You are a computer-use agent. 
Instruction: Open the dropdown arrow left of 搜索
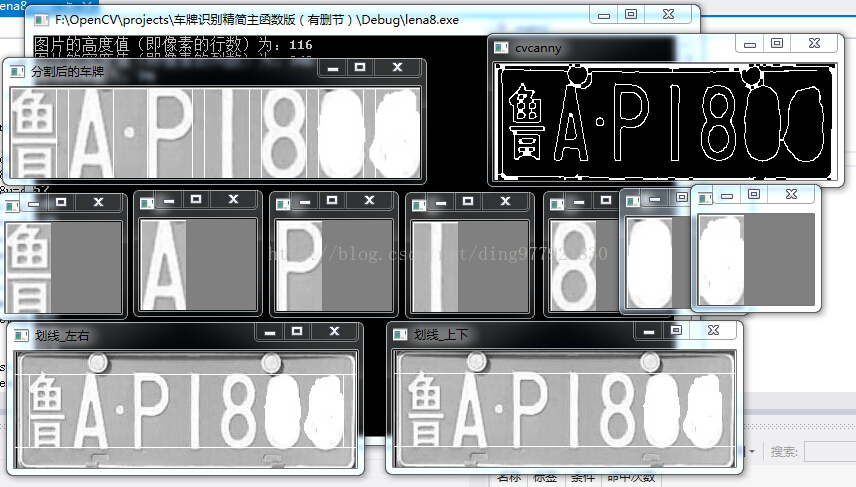[752, 452]
